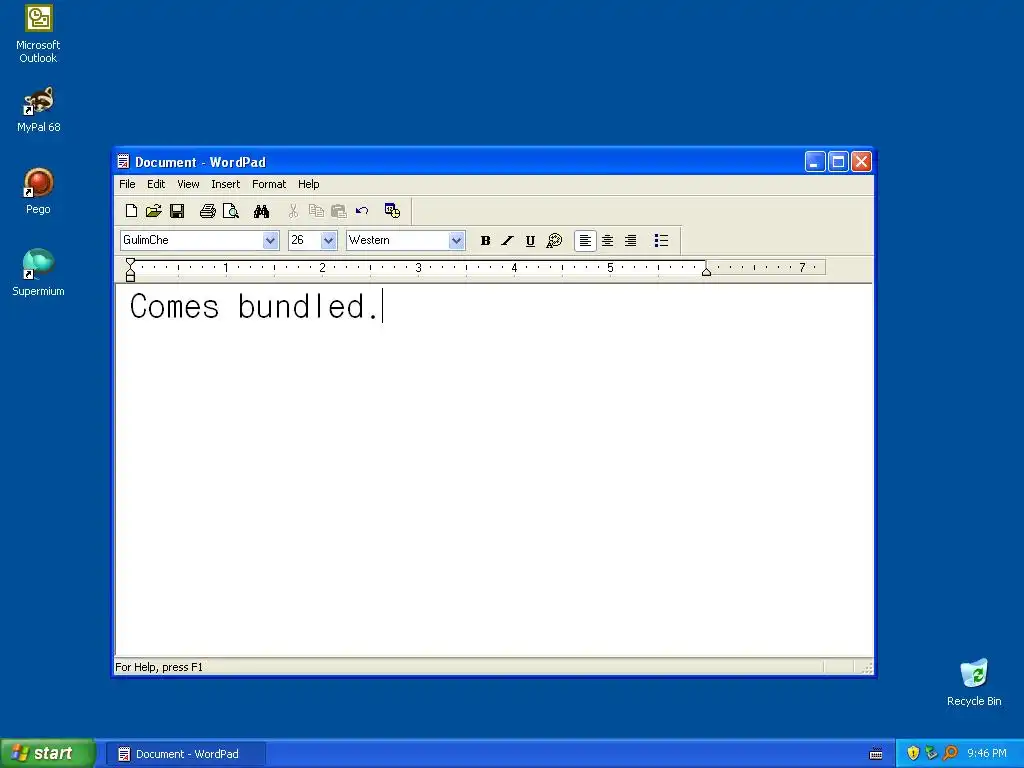Open the Edit menu
This screenshot has width=1024, height=768.
155,184
